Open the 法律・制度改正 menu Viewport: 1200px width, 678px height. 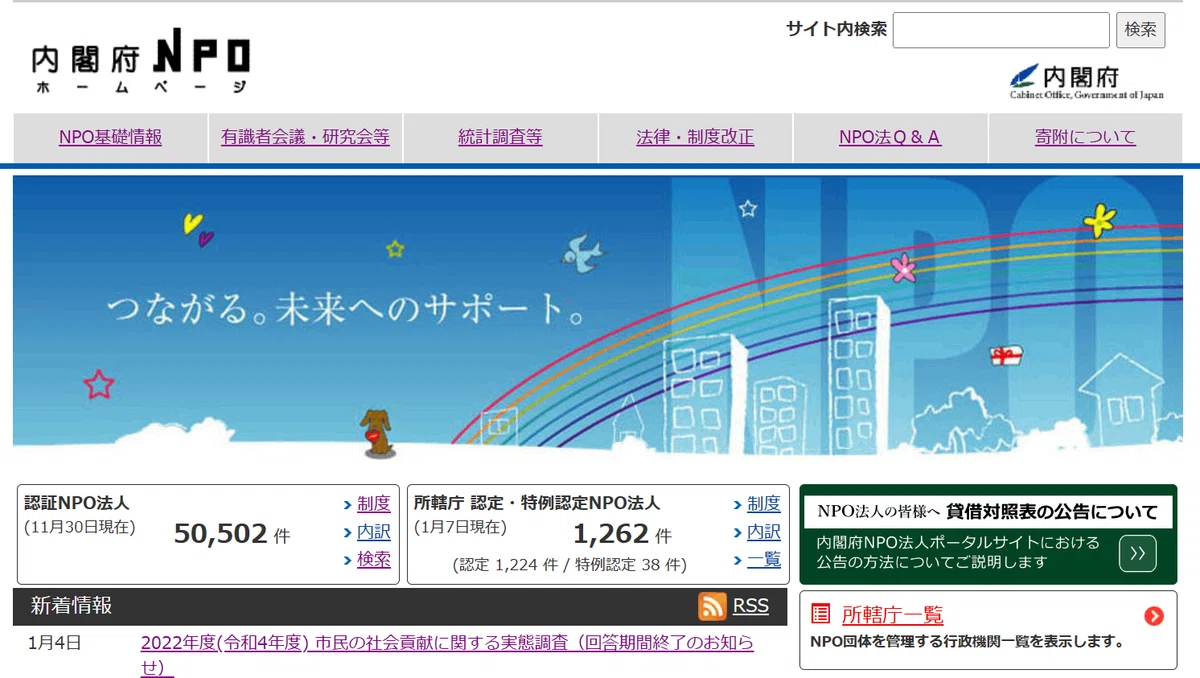(695, 138)
